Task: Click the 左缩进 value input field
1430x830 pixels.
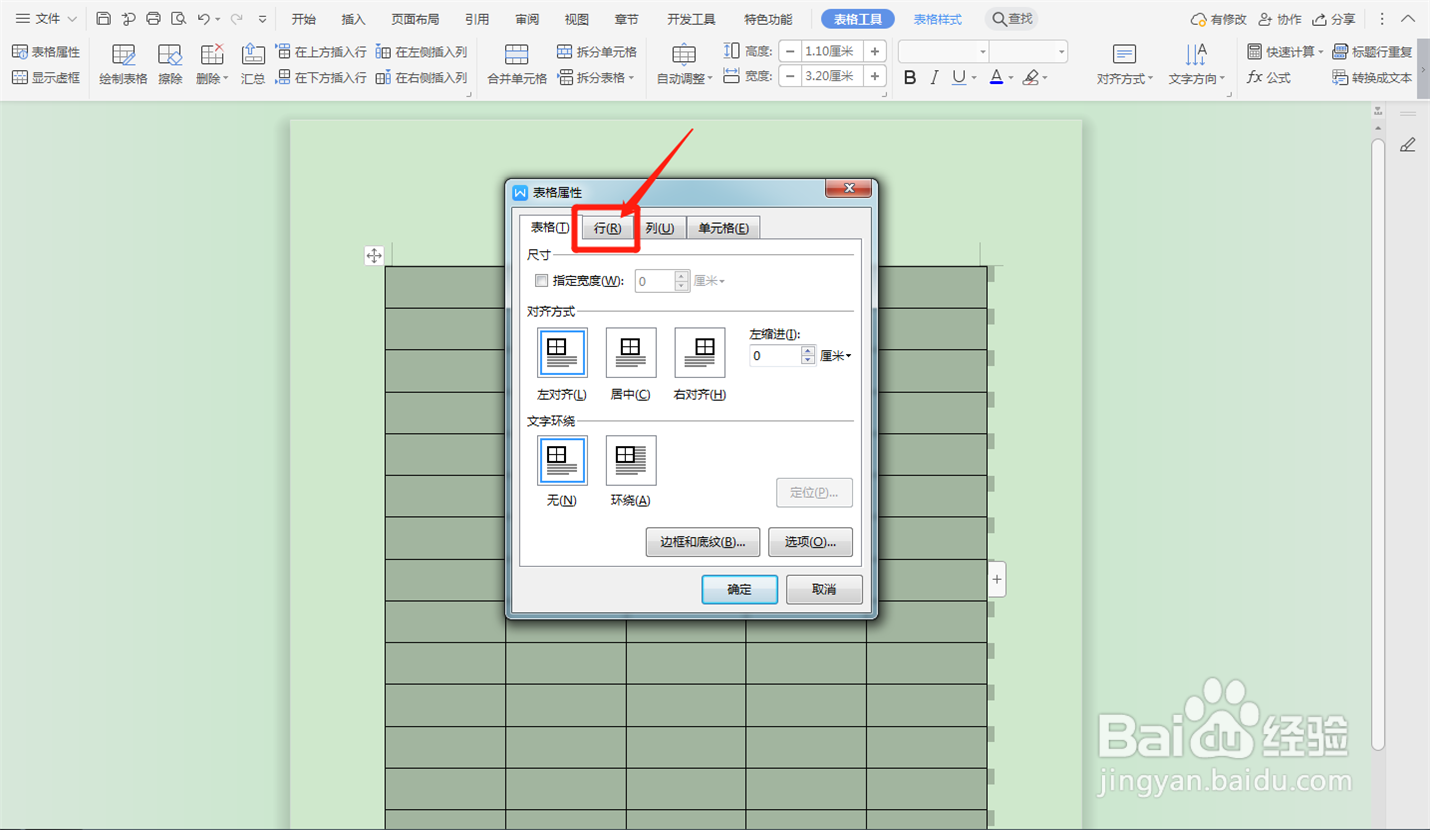Action: [776, 355]
